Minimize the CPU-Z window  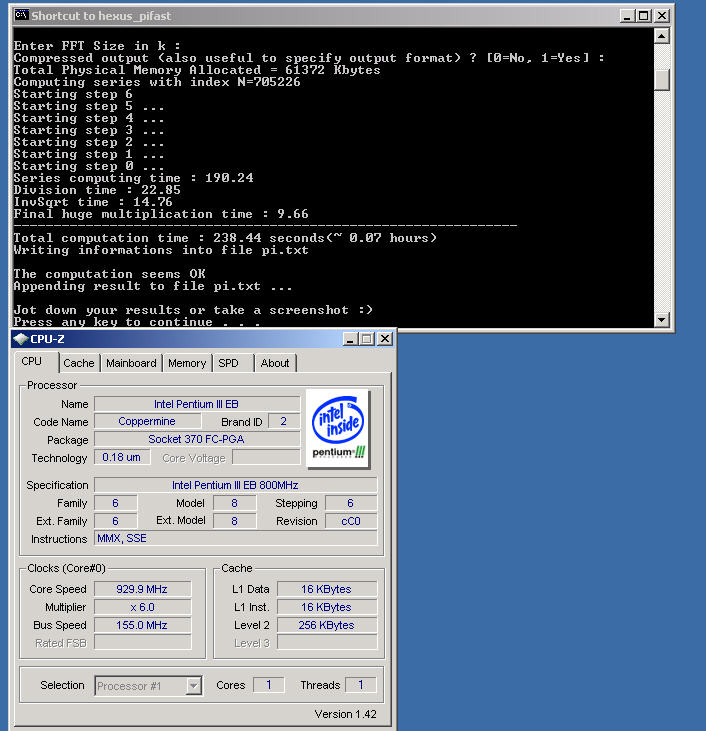point(350,339)
